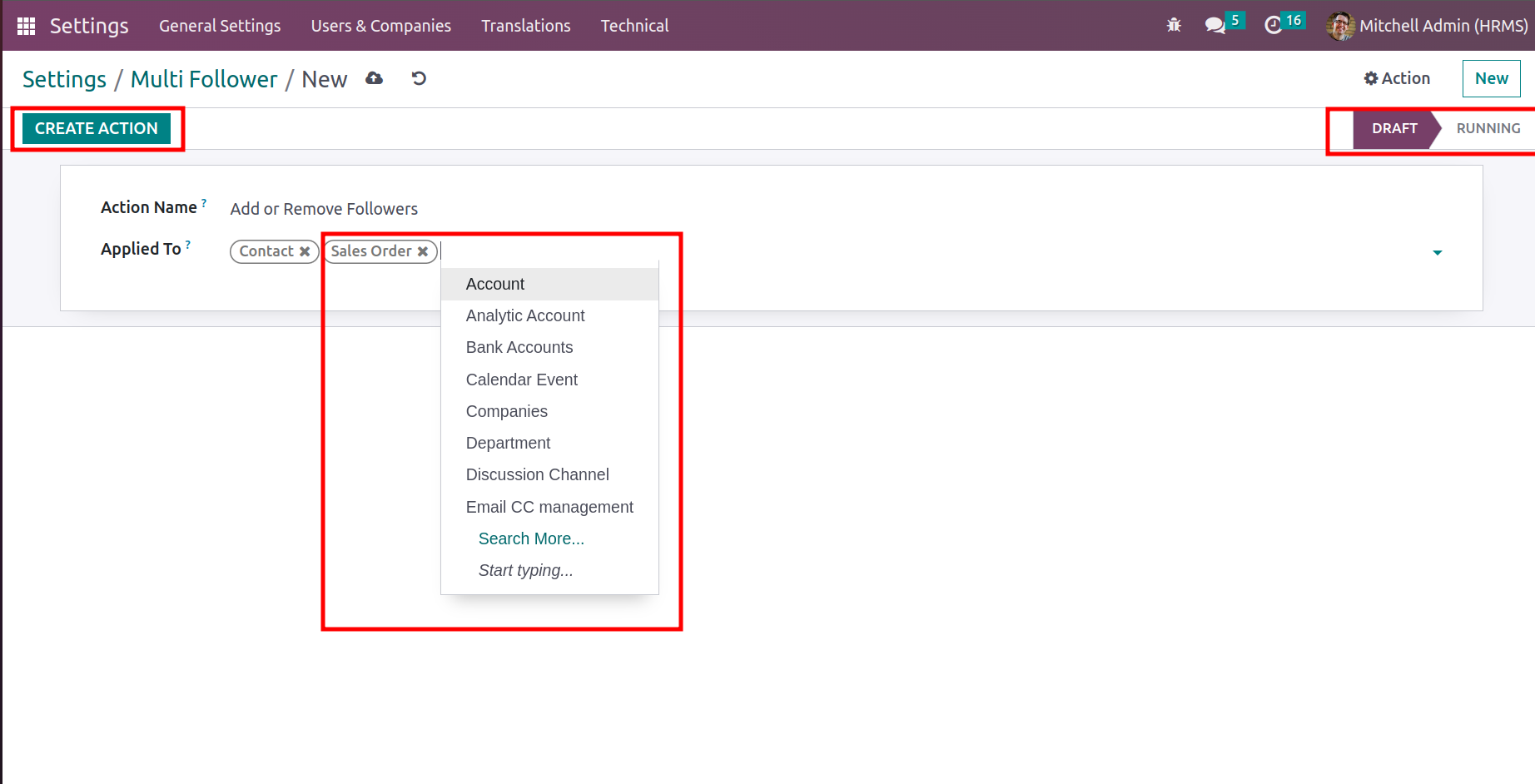This screenshot has width=1535, height=784.
Task: Remove the Sales Order tag
Action: pyautogui.click(x=423, y=251)
